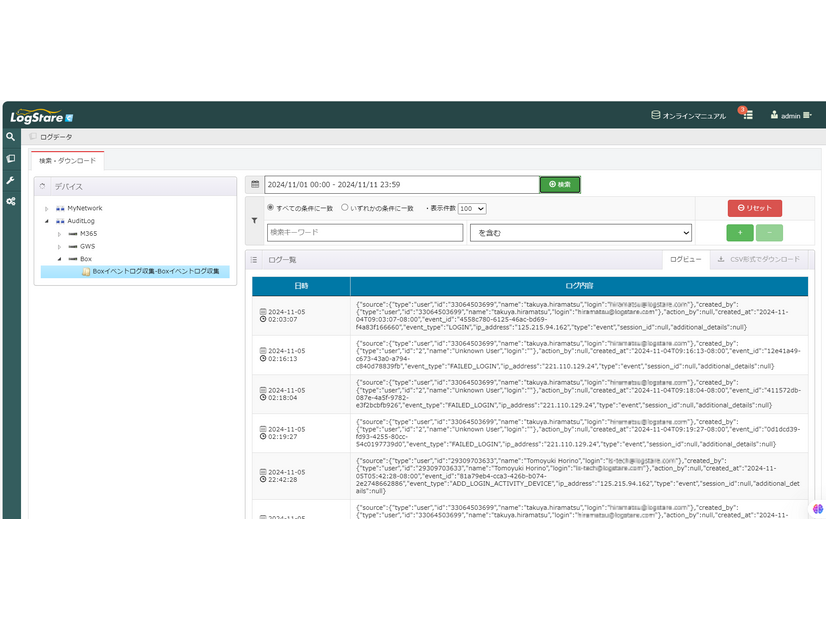The image size is (826, 620).
Task: Open the notification list icon with badge
Action: 746,115
